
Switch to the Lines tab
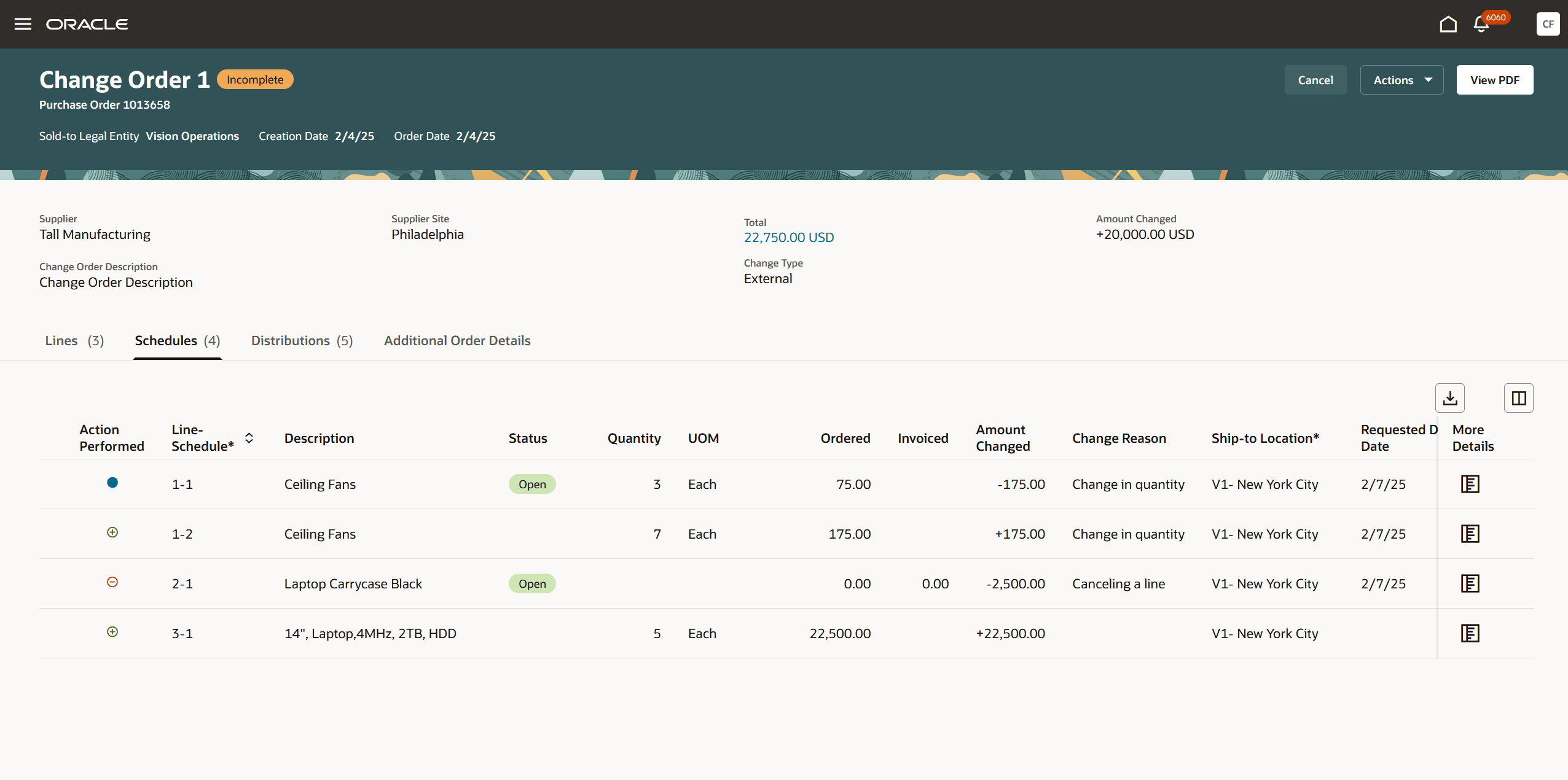click(74, 340)
